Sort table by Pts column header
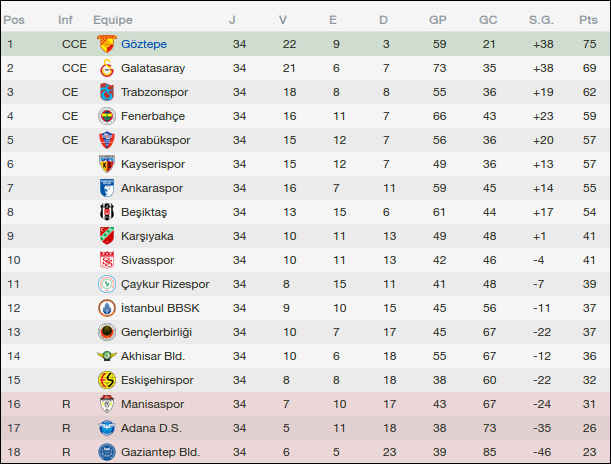 click(587, 19)
